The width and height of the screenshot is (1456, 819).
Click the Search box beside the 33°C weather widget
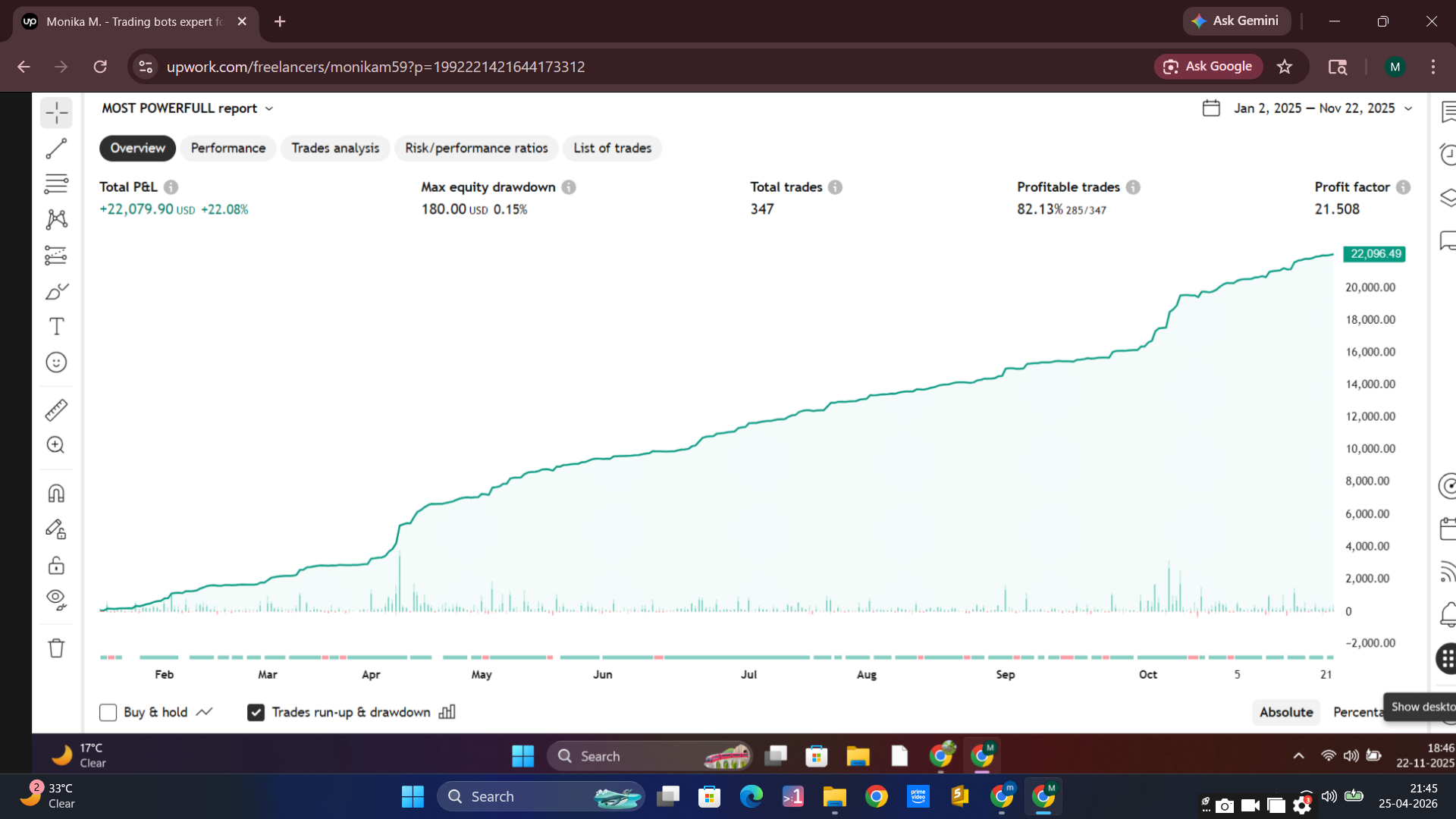tap(541, 796)
